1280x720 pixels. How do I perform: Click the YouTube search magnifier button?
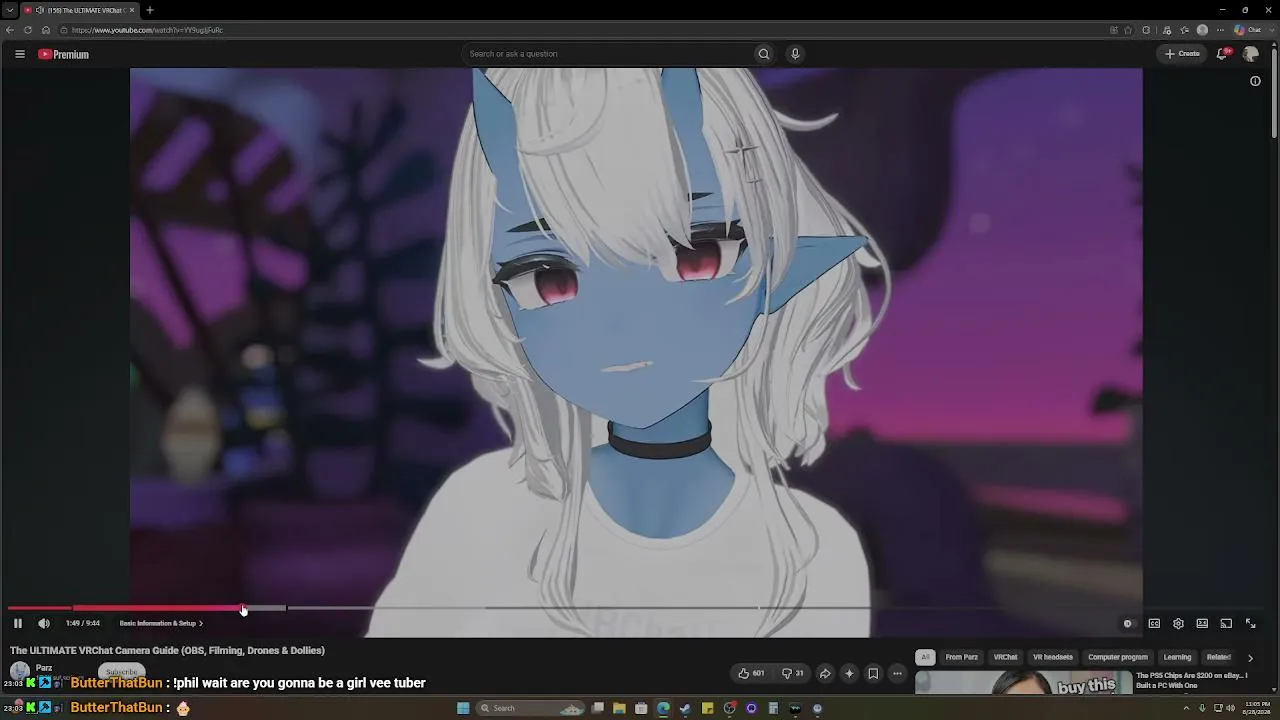coord(764,54)
